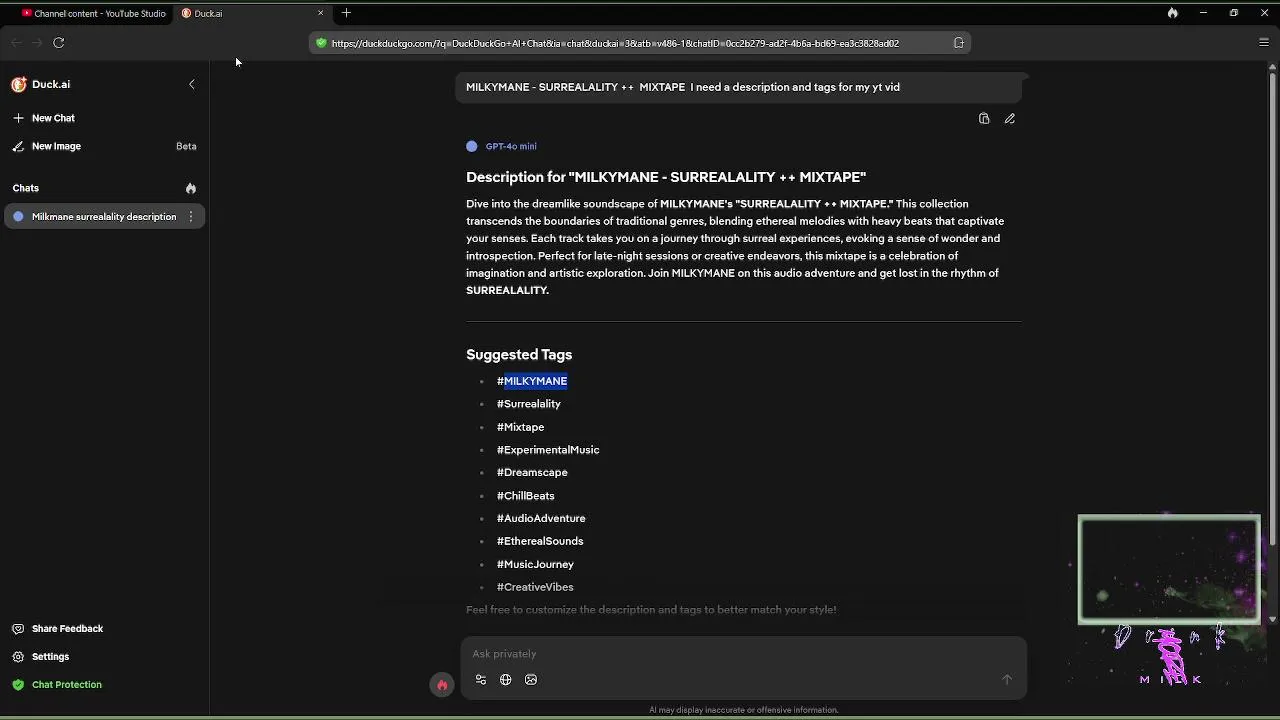Click the GPT-4o mini model label
Viewport: 1280px width, 720px height.
[511, 146]
